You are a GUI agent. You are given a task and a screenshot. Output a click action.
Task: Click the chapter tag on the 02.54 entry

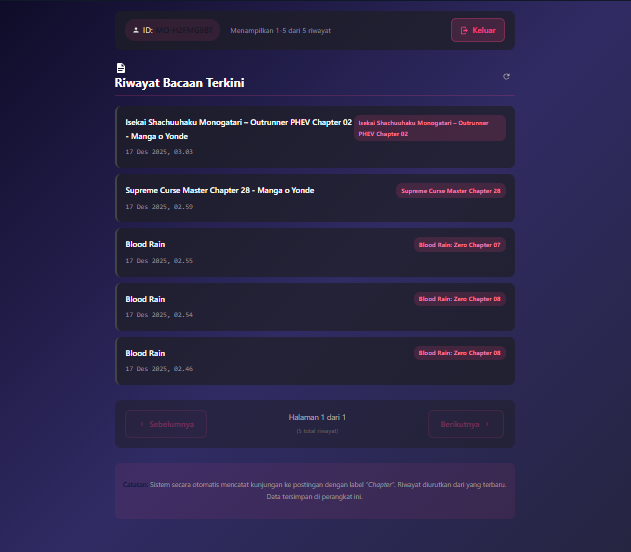click(459, 298)
